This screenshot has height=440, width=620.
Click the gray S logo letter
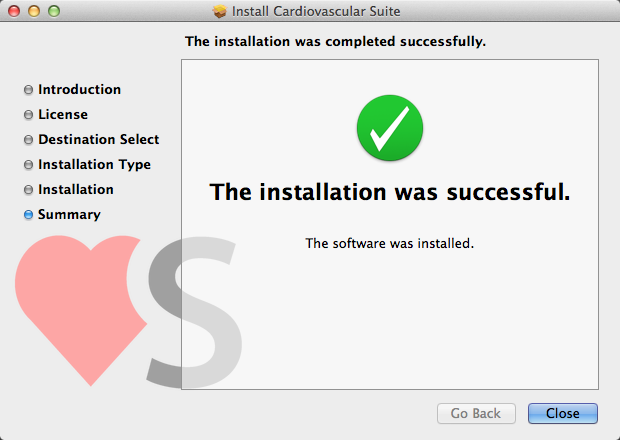[195, 312]
